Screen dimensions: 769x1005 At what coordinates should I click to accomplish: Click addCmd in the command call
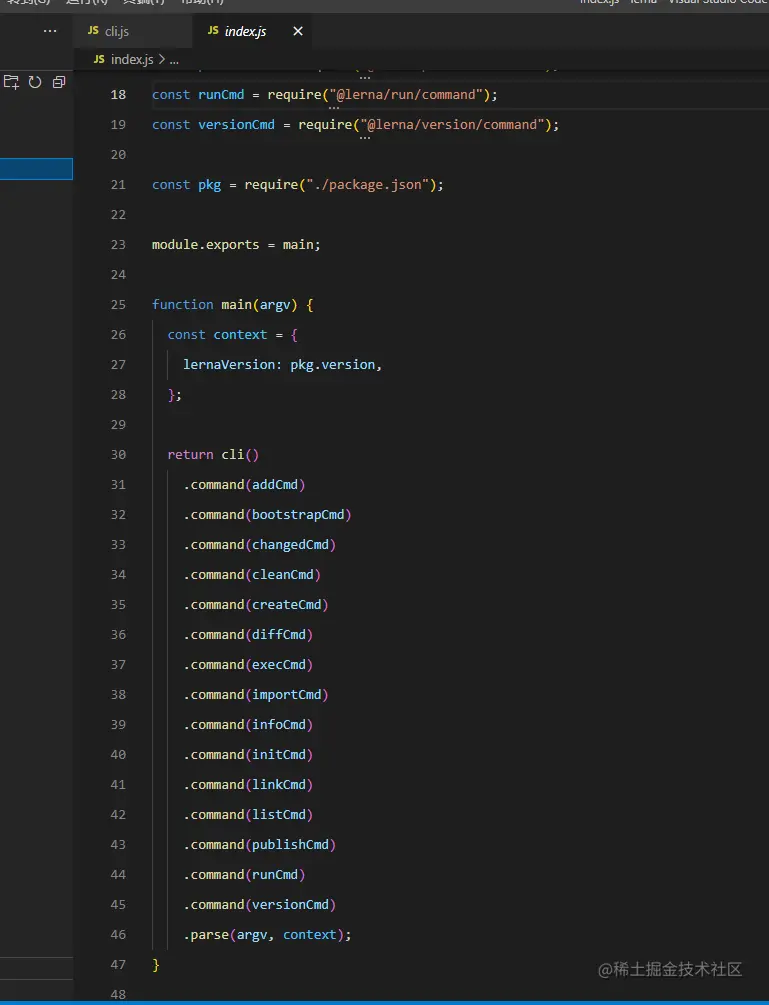click(x=275, y=485)
